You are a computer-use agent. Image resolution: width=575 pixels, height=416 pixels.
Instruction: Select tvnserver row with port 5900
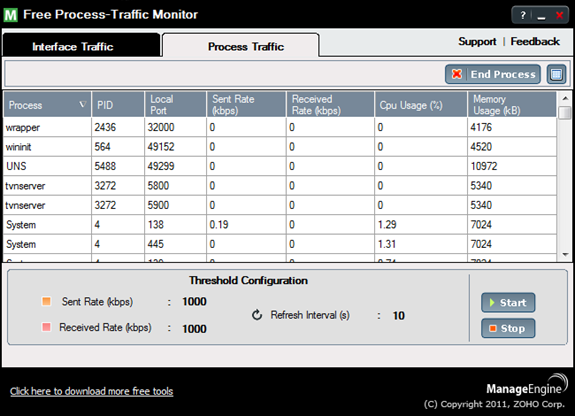click(280, 205)
